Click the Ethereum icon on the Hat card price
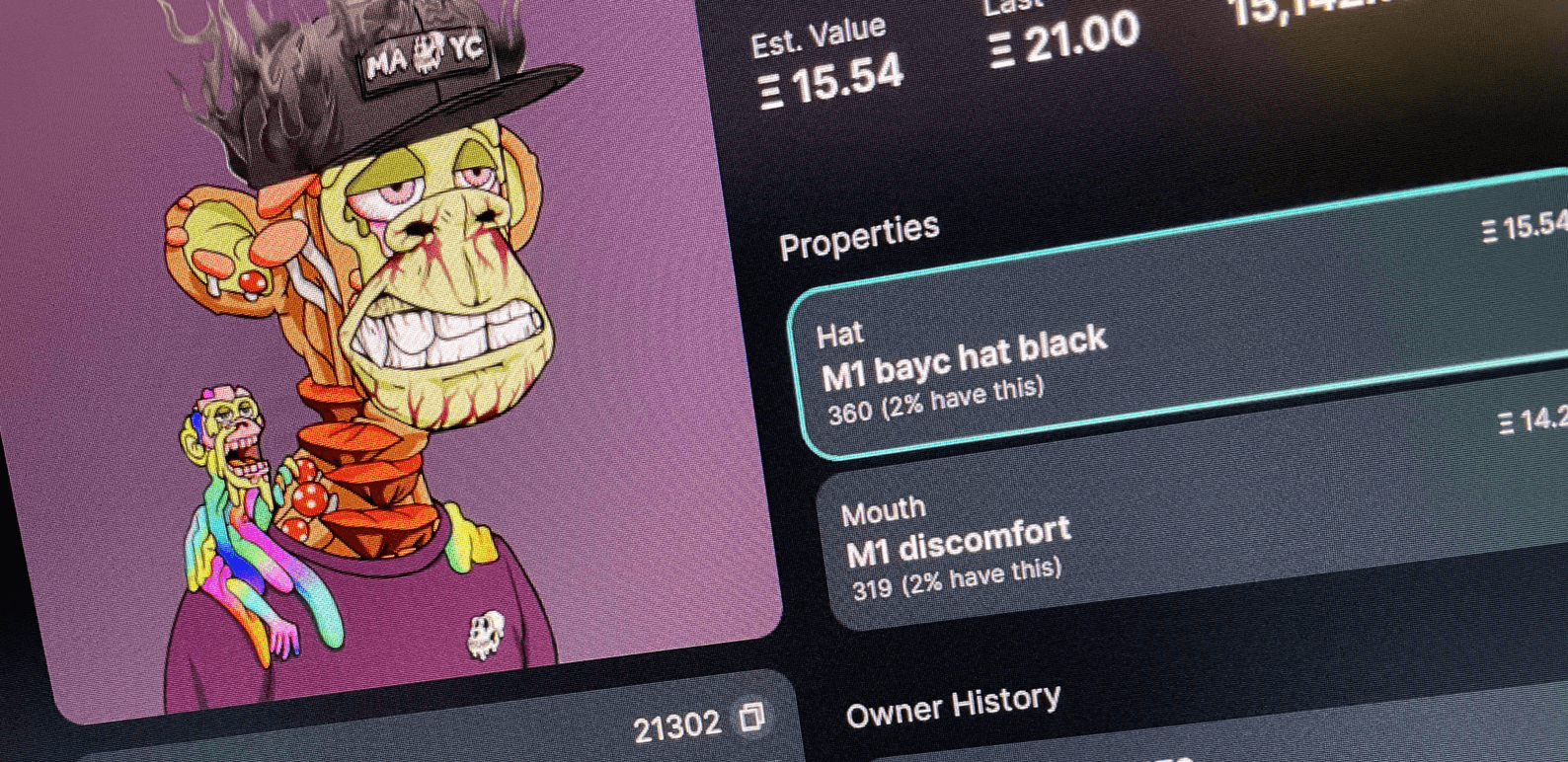 coord(1490,233)
